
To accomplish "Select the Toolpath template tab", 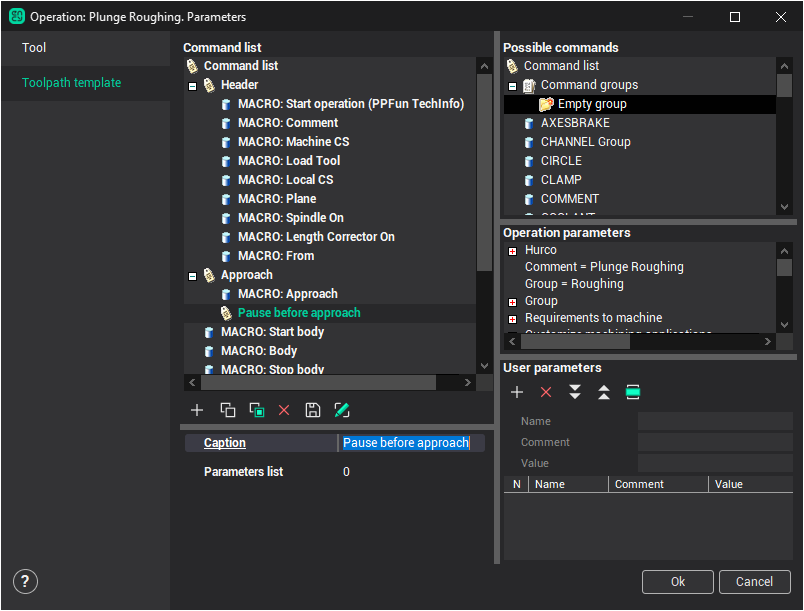I will pos(72,83).
